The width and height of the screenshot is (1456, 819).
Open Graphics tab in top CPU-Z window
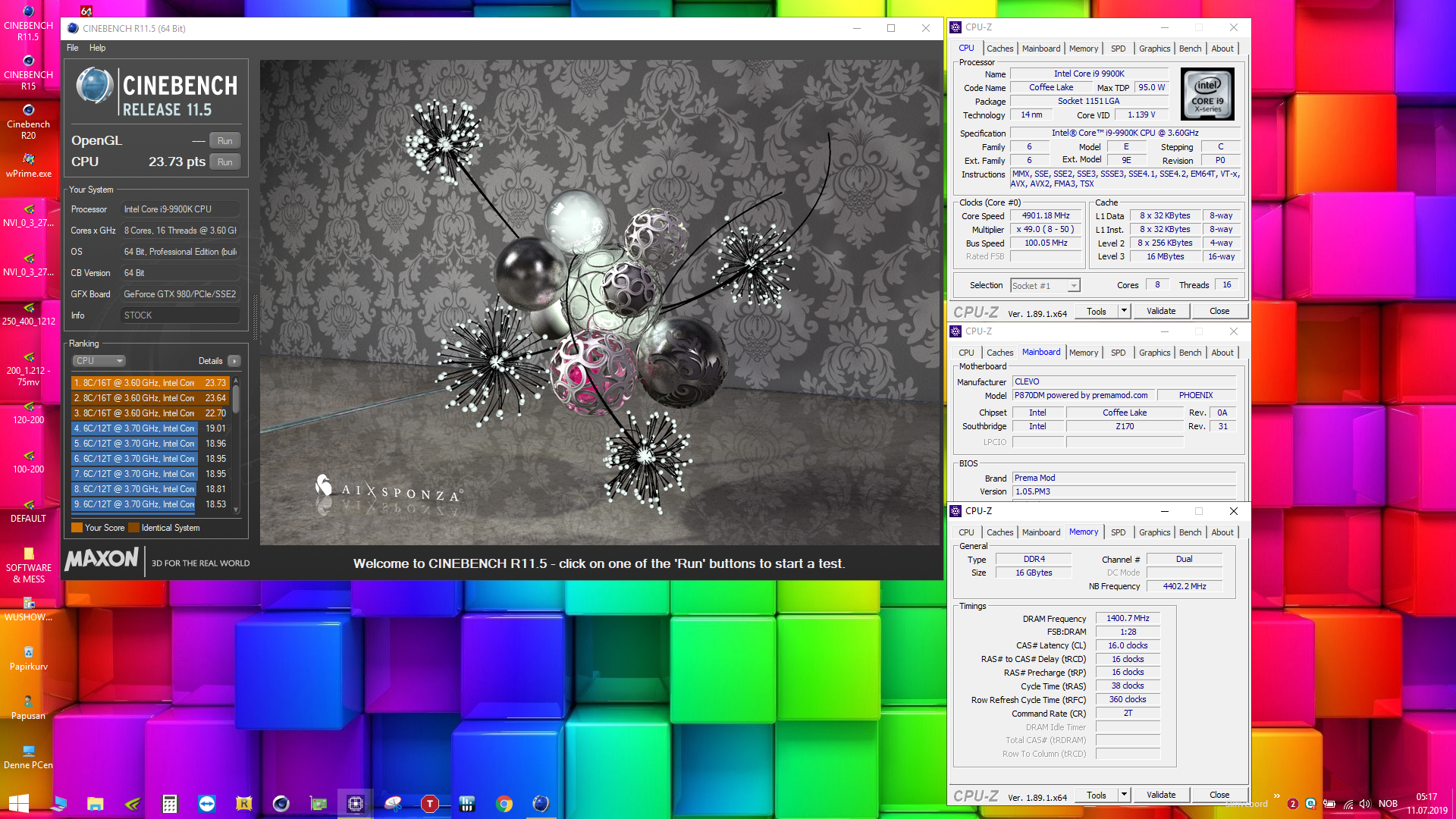pos(1154,49)
